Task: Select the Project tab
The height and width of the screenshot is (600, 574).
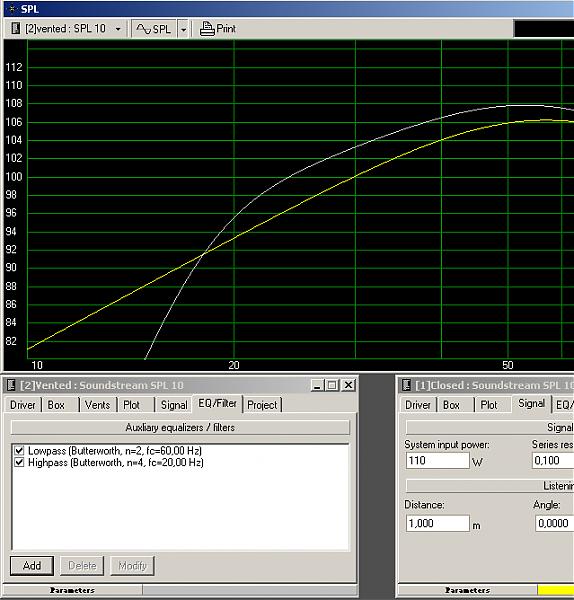Action: (x=262, y=405)
